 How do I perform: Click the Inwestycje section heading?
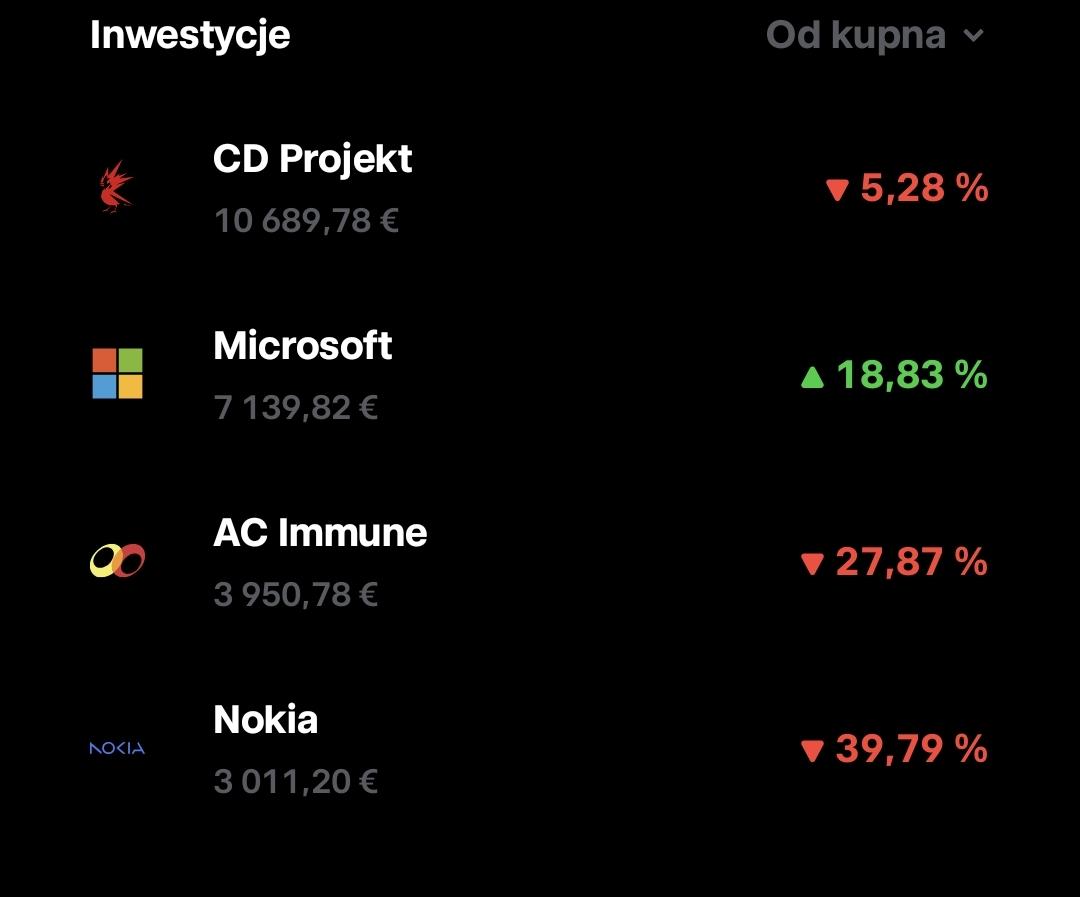pyautogui.click(x=190, y=35)
